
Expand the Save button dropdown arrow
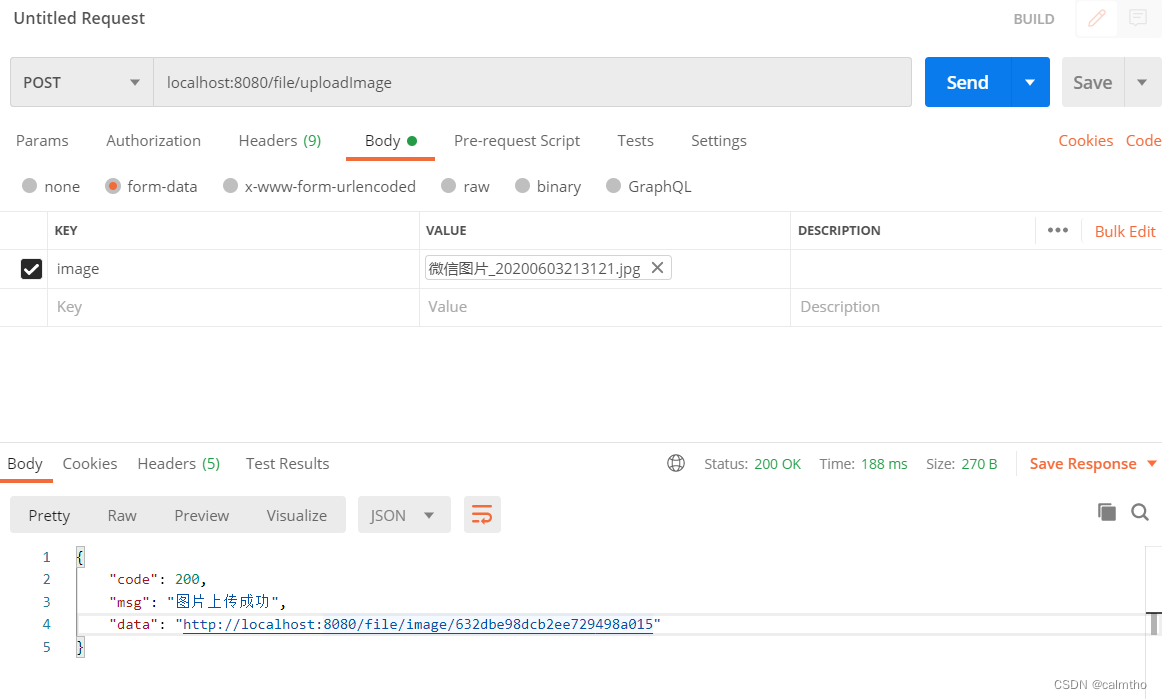coord(1142,82)
